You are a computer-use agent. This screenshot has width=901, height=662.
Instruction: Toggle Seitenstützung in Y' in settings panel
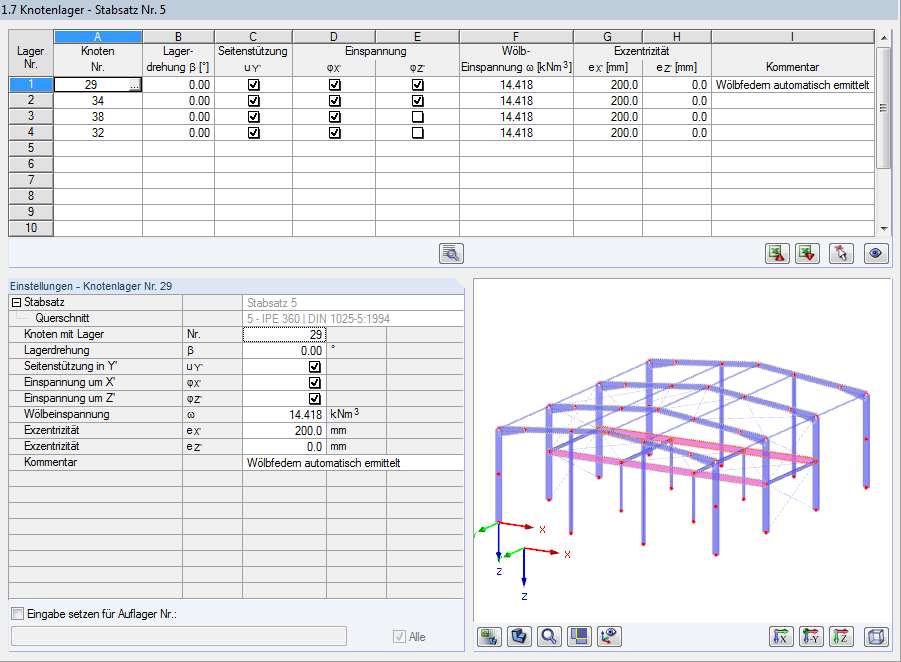[x=314, y=367]
